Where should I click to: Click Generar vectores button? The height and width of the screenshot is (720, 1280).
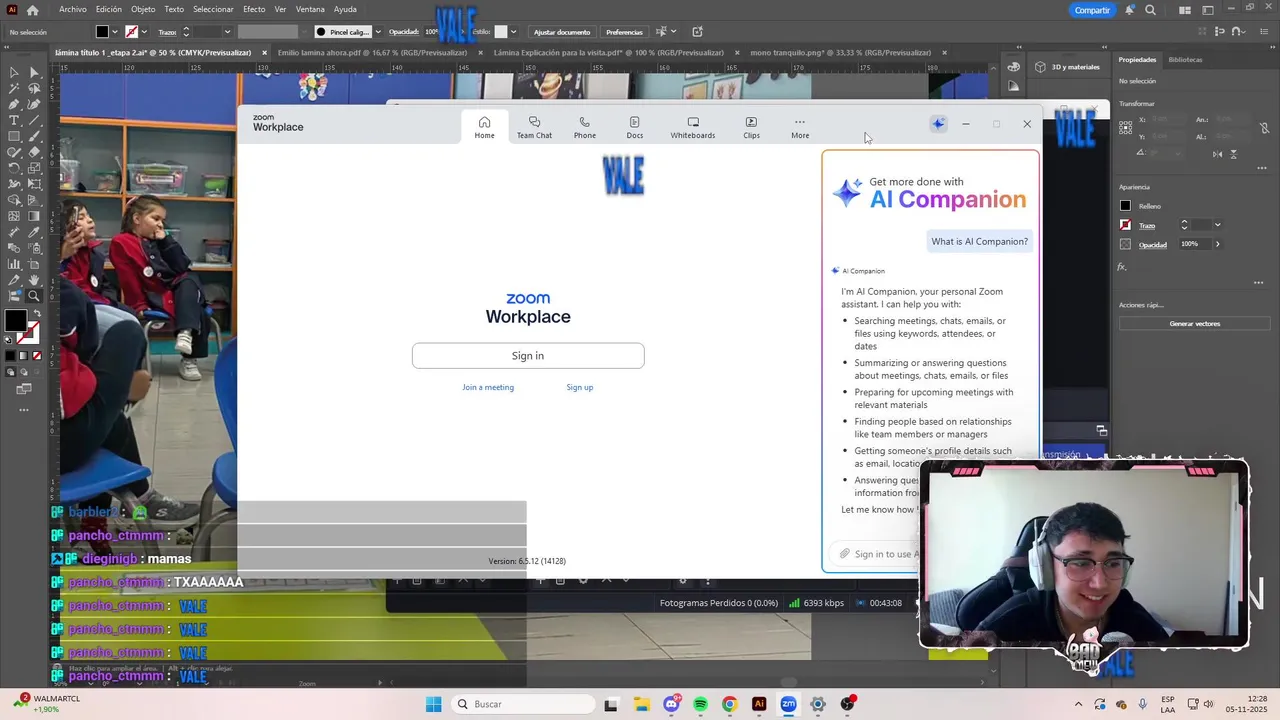coord(1195,324)
